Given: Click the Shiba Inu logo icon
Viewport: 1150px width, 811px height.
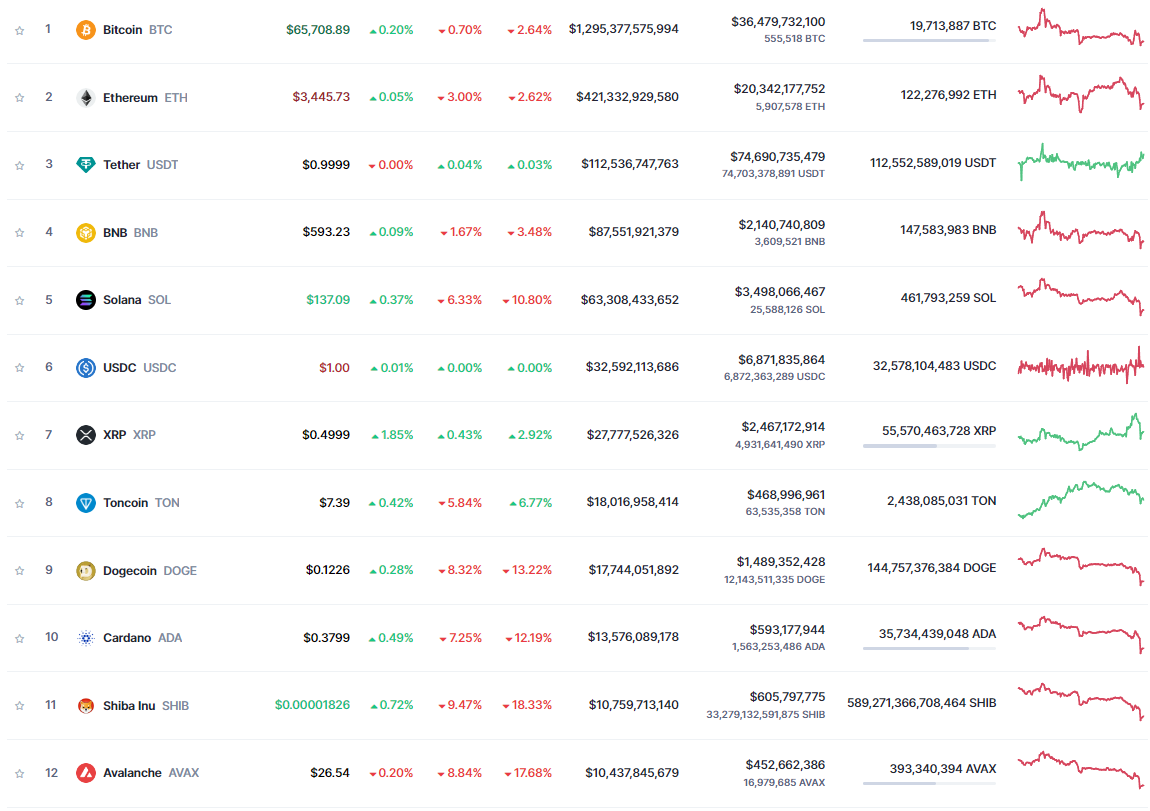Looking at the screenshot, I should point(86,705).
